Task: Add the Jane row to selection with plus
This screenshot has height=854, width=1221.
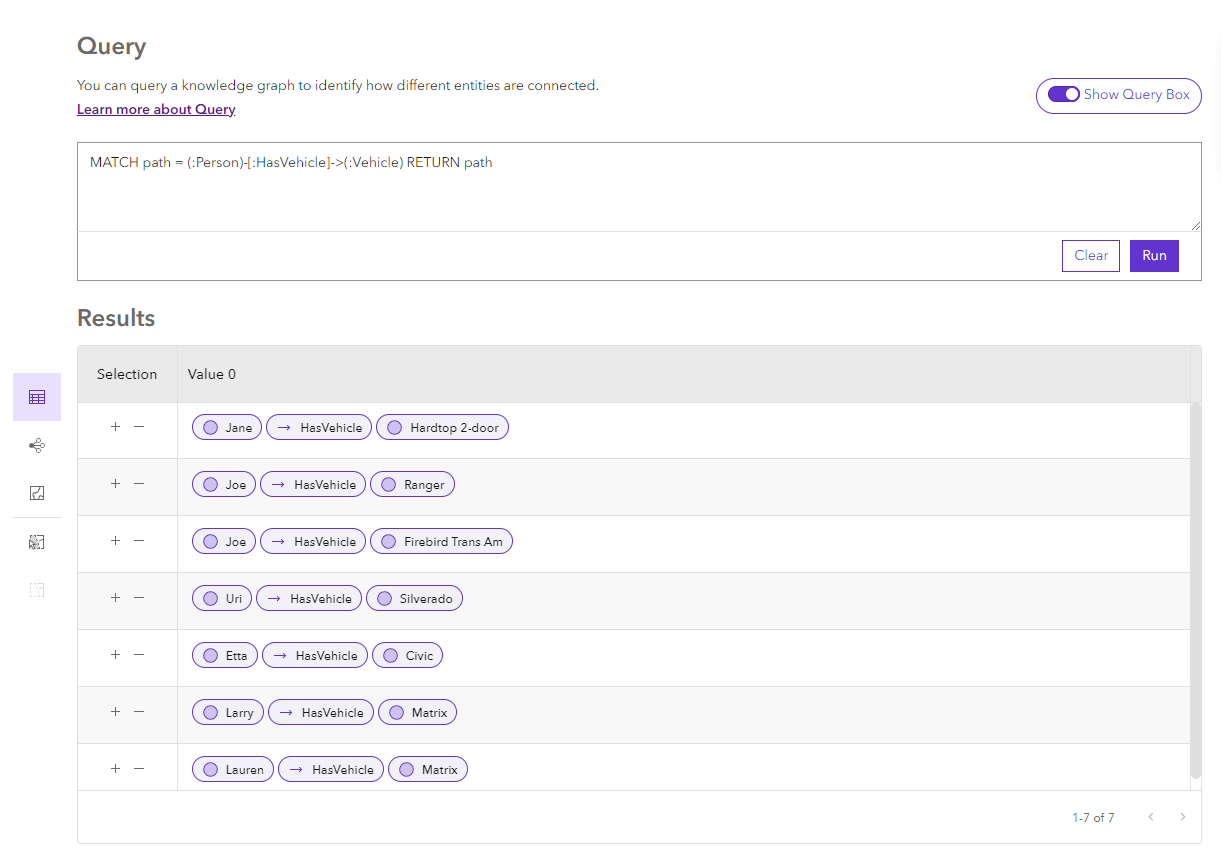Action: 115,426
